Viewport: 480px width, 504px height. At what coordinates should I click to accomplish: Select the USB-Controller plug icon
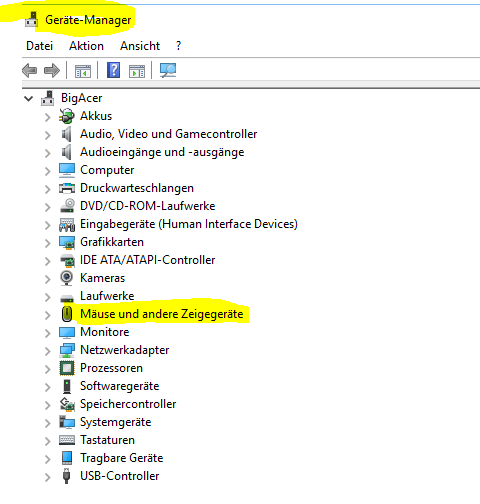coord(67,476)
